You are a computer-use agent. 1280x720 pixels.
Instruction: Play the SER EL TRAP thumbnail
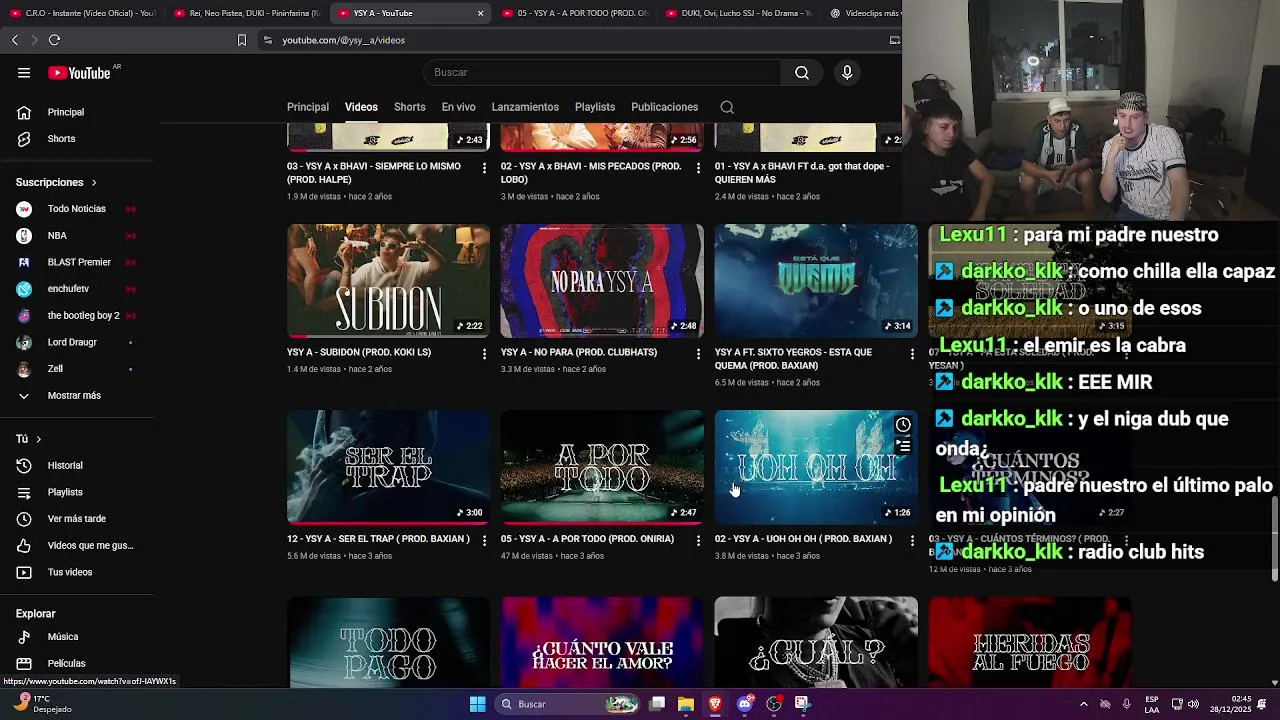(x=388, y=467)
